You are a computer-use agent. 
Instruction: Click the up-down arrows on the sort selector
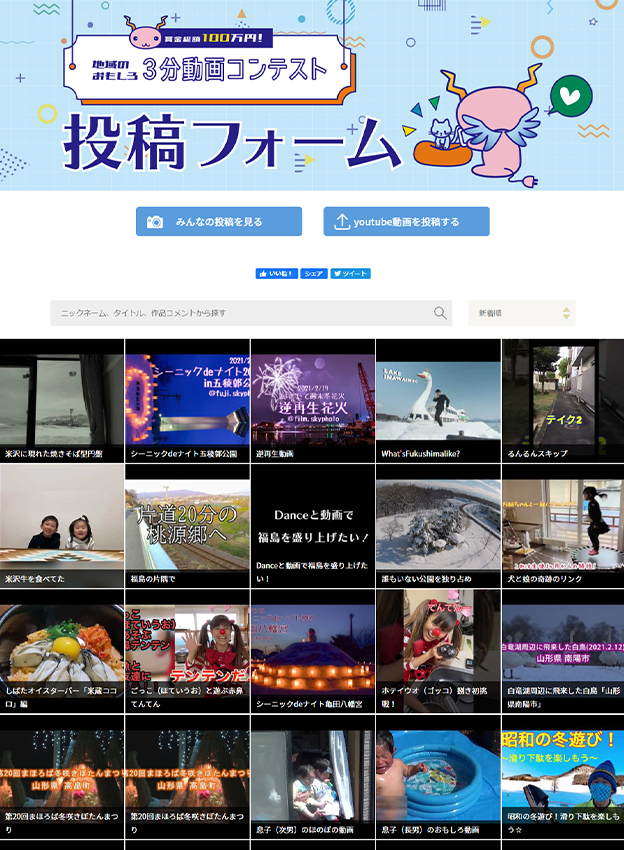pyautogui.click(x=566, y=313)
